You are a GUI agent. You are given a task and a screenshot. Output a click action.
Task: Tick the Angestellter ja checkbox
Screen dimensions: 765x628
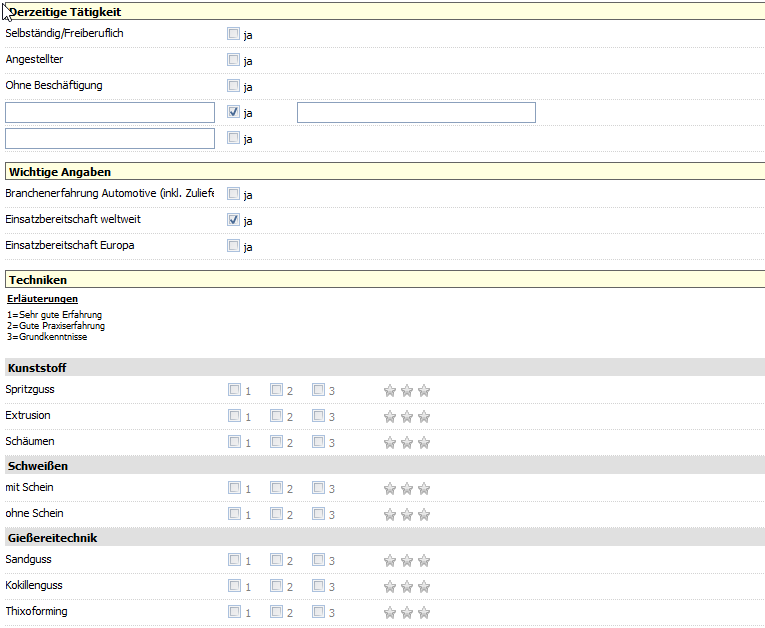(233, 60)
